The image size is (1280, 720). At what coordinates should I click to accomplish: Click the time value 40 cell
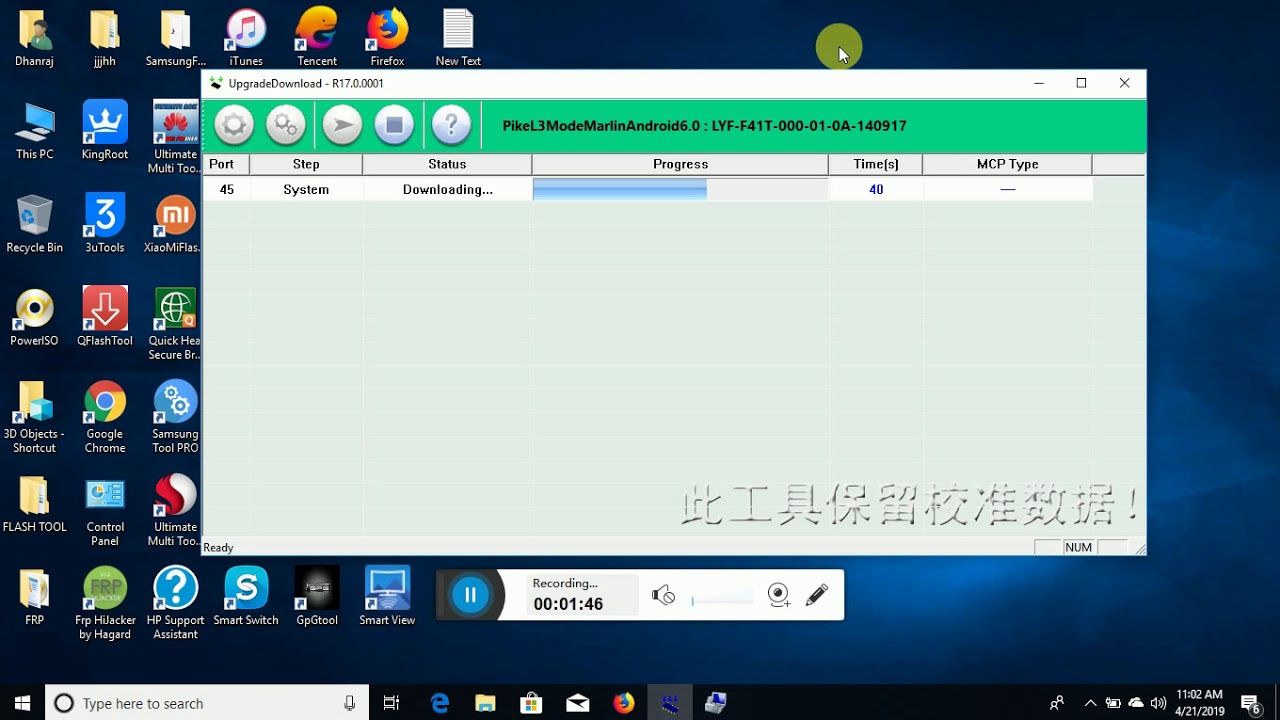[876, 189]
